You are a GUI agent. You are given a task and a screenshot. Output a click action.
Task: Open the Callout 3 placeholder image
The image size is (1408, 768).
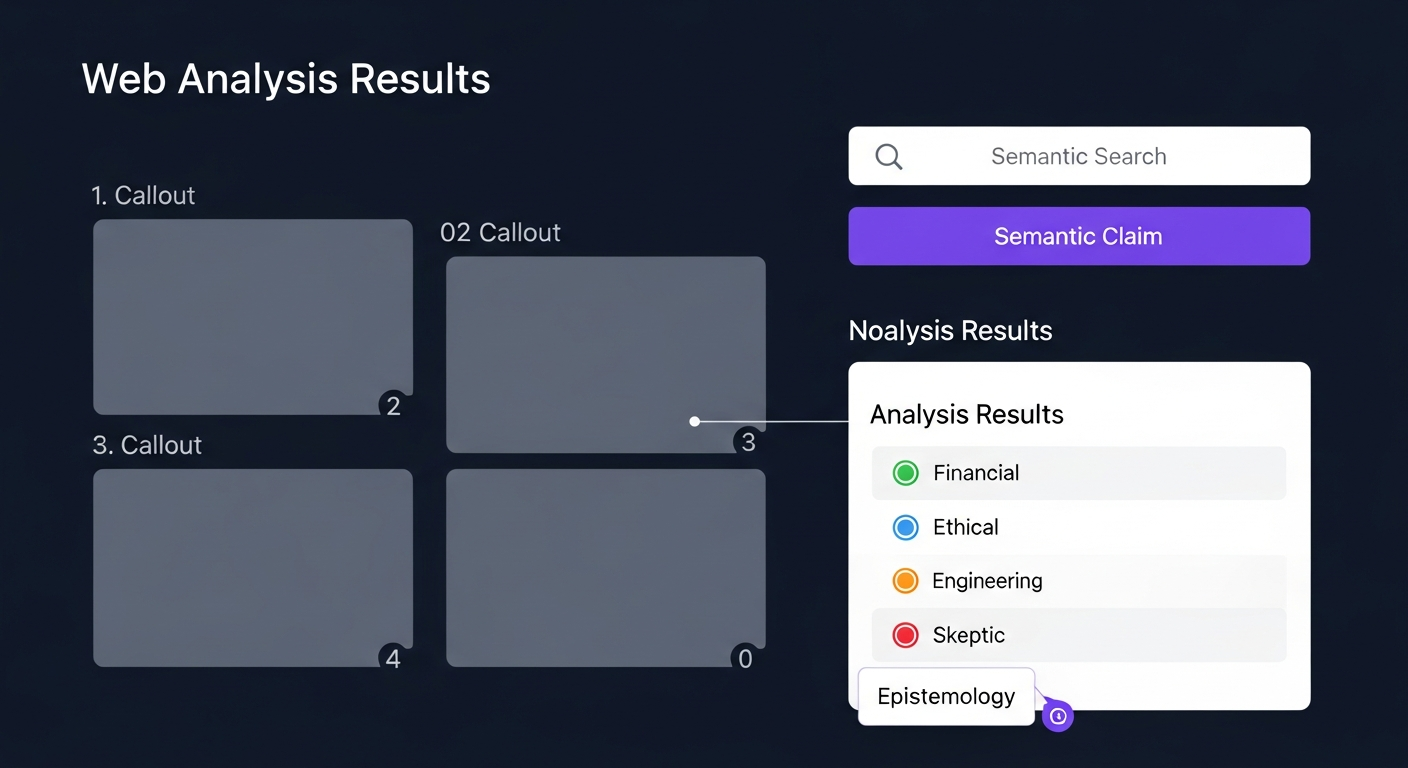click(253, 567)
